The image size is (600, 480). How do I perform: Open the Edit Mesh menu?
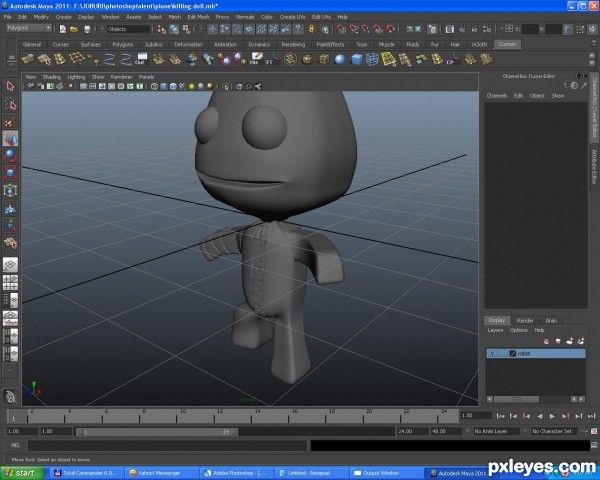click(x=198, y=17)
